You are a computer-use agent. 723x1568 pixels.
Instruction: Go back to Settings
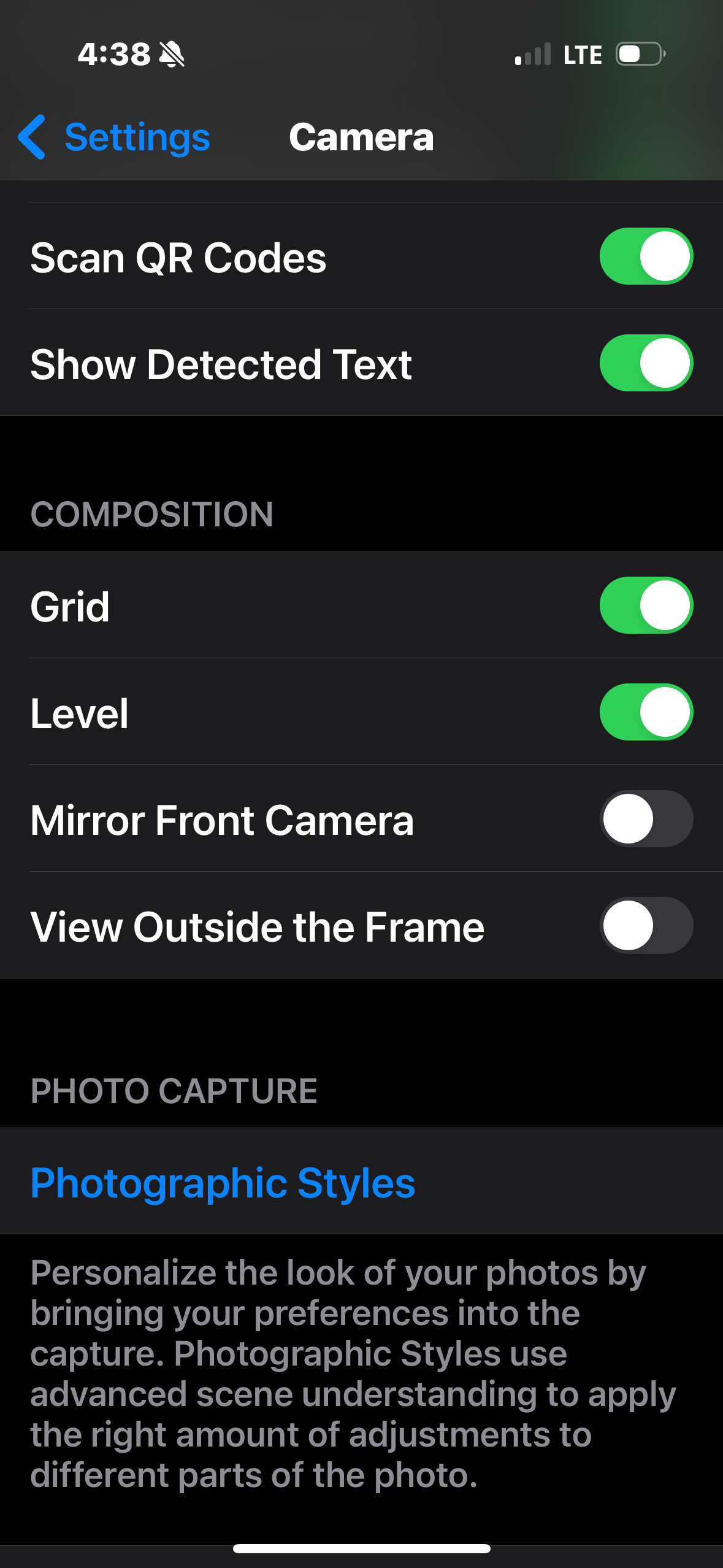coord(137,137)
